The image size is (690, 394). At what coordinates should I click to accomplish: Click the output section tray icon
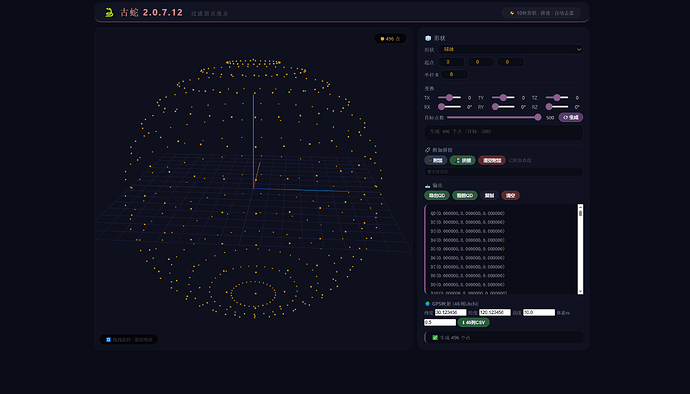click(x=427, y=186)
